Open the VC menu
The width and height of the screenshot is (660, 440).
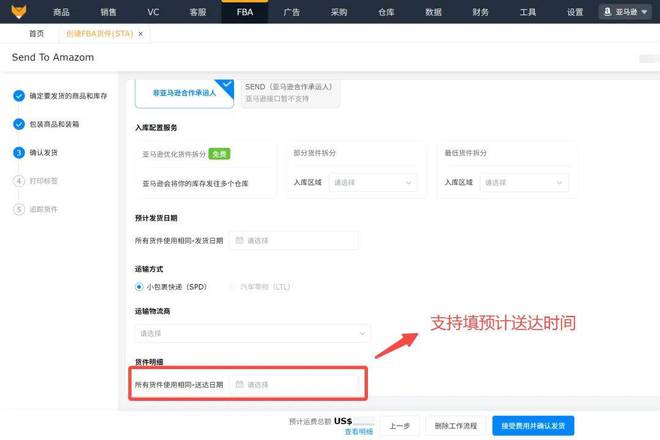[153, 12]
